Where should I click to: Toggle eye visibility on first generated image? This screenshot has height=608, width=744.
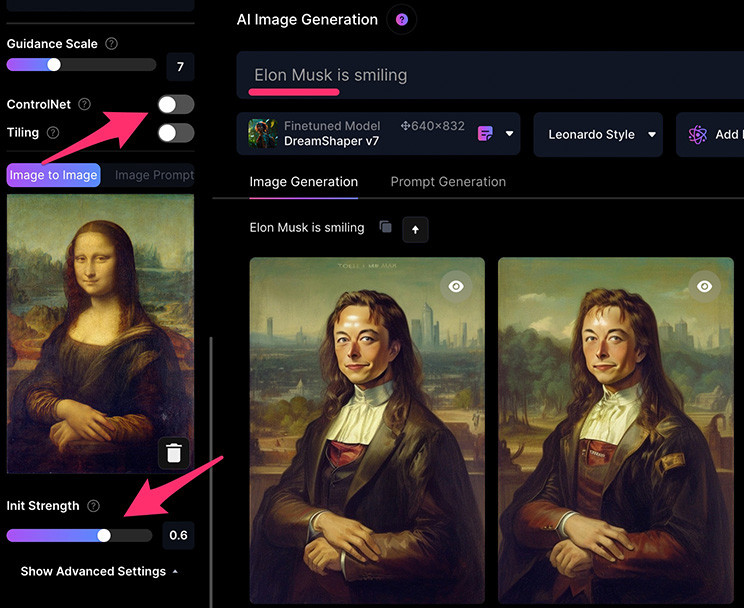[x=456, y=286]
